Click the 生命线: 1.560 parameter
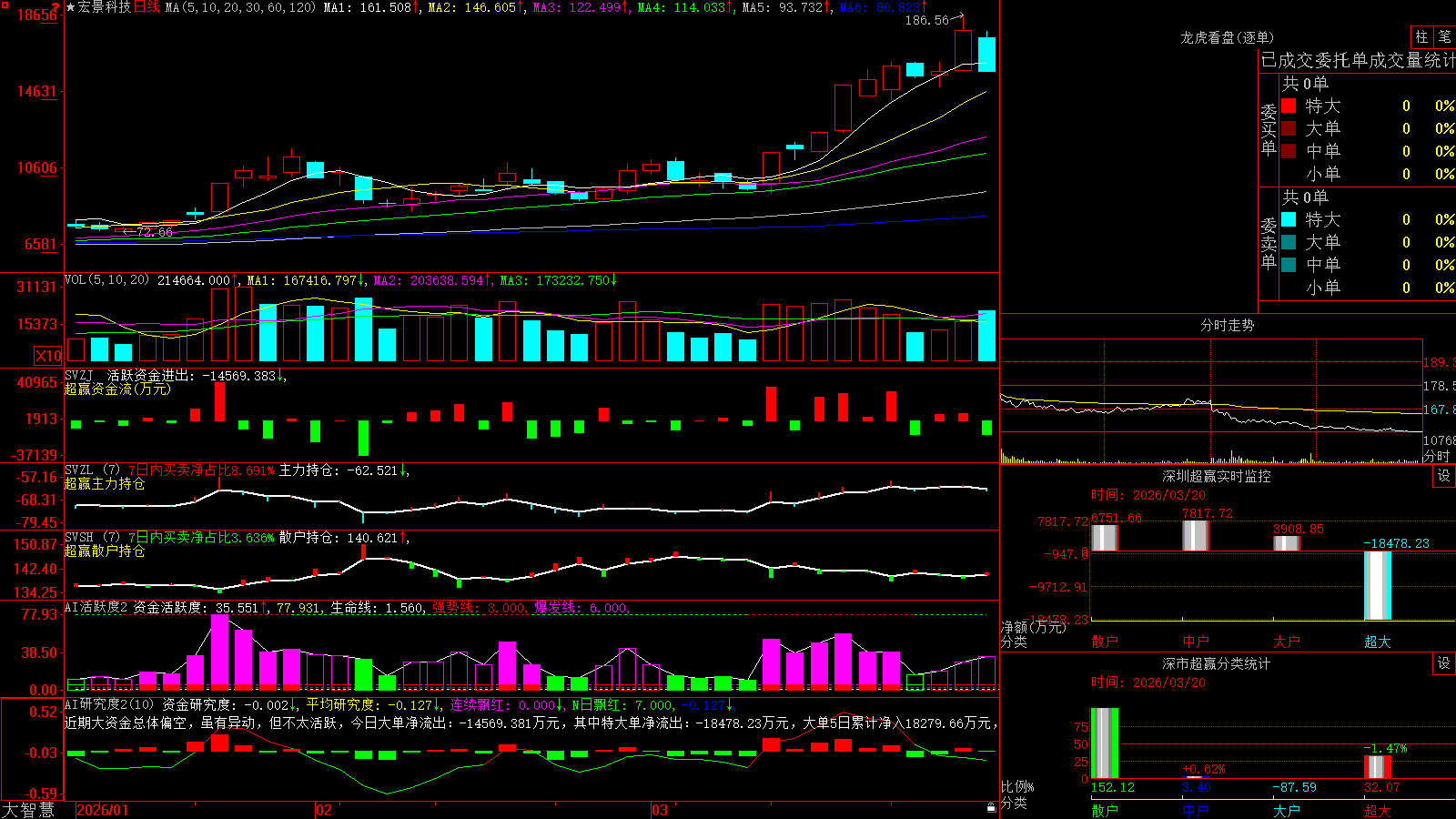 (x=377, y=608)
